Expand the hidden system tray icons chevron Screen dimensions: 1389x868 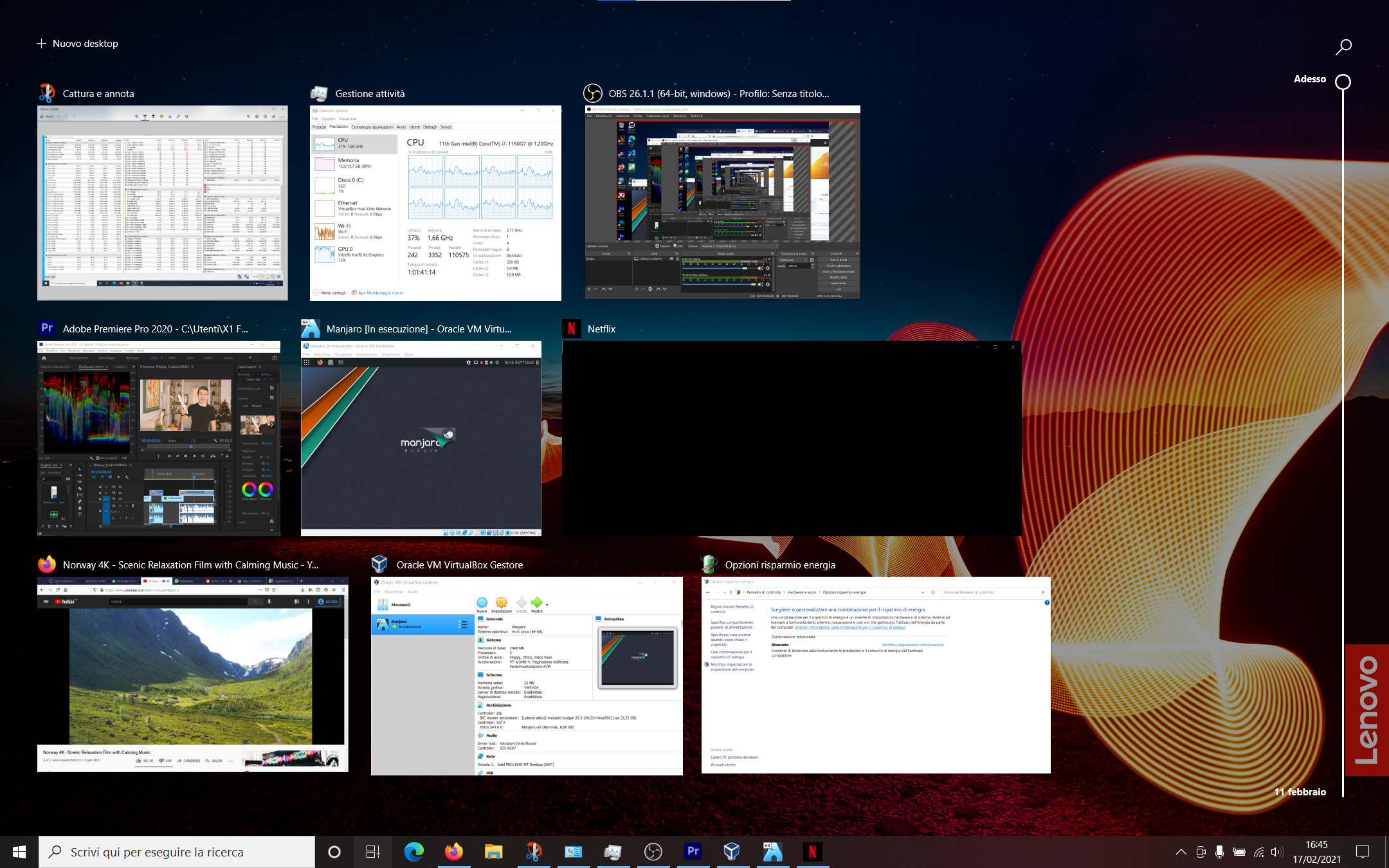1181,852
